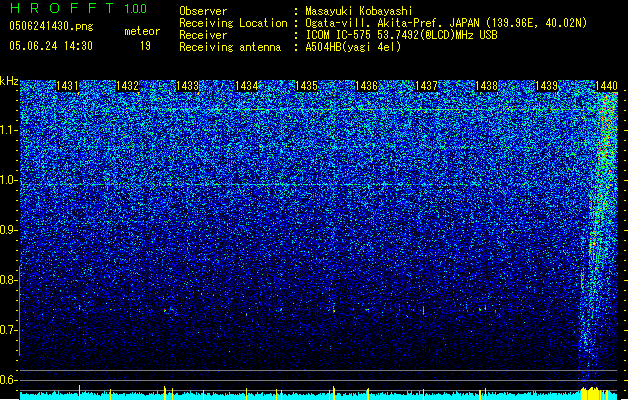Click the 1434 time marker

click(246, 86)
